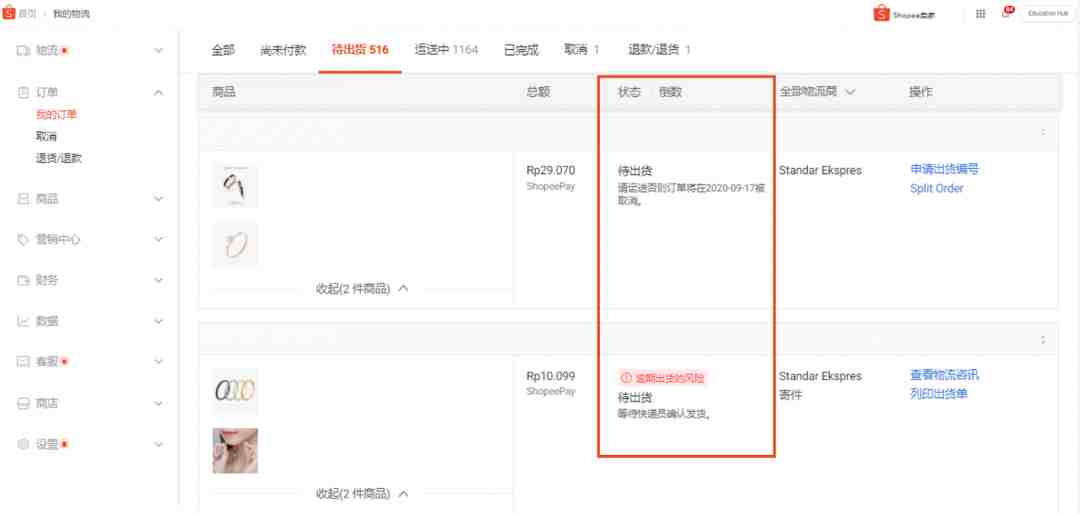This screenshot has width=1080, height=513.
Task: Click the 寄件 text in second order
Action: click(x=791, y=396)
